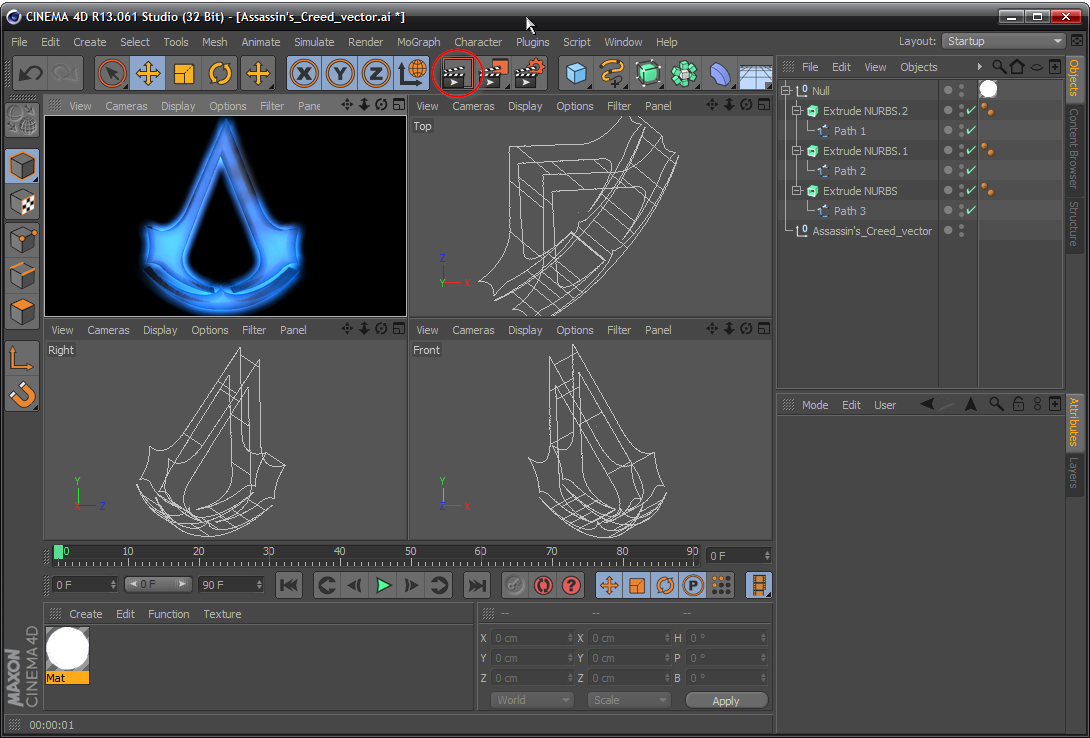Open Cameras menu in Top viewport

[473, 106]
